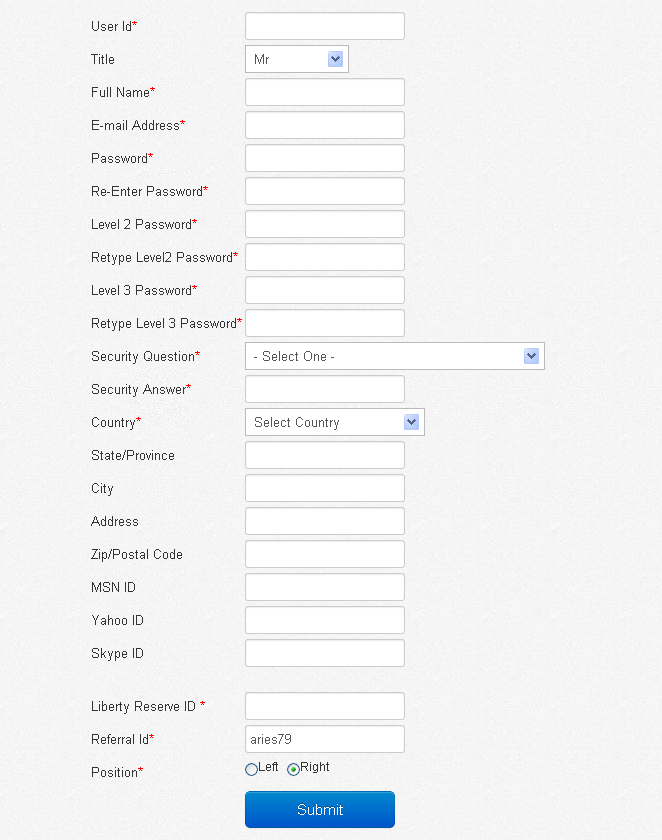Focus the Re-Enter Password field

325,191
